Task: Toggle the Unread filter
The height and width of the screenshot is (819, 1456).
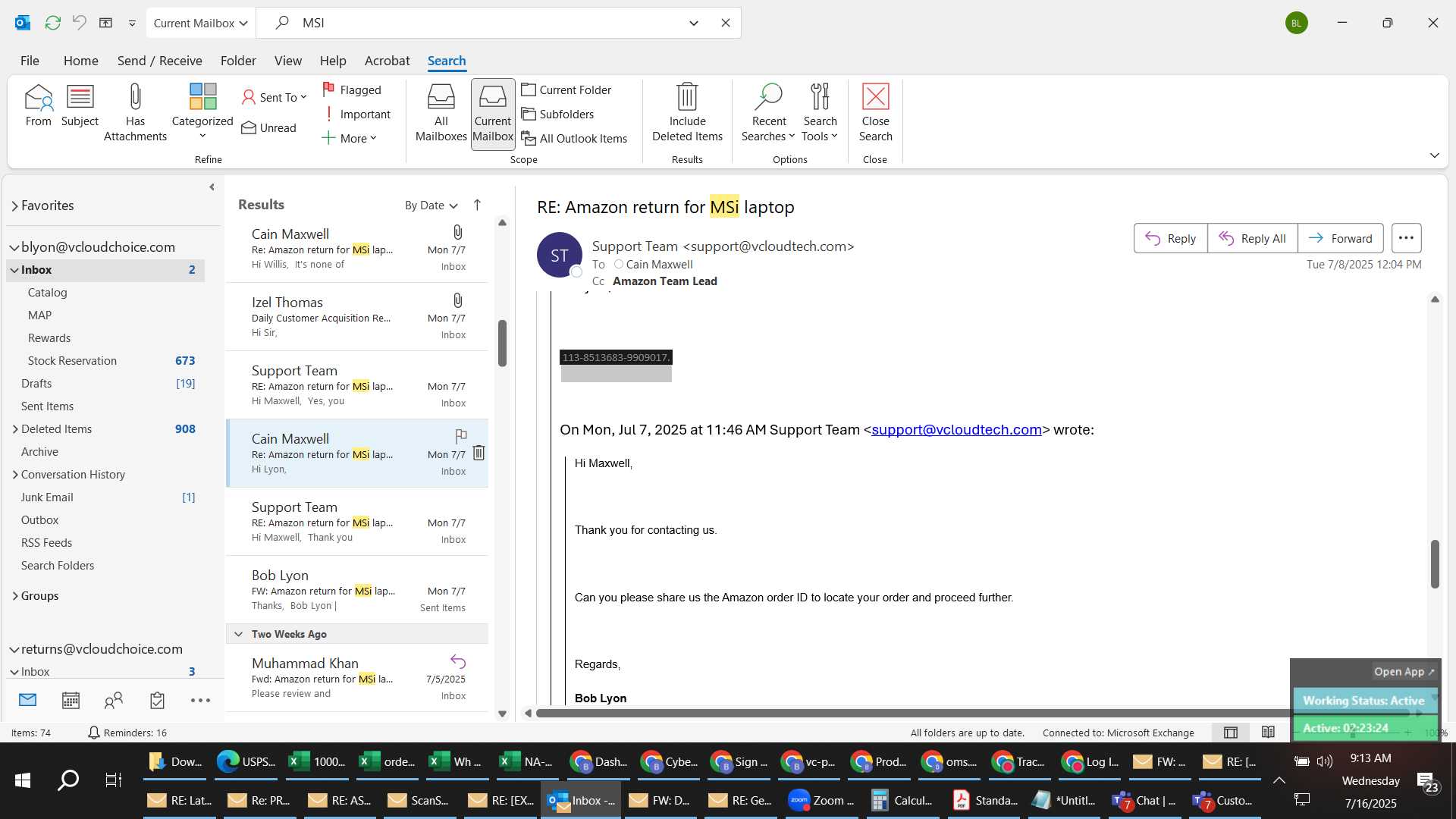Action: click(x=269, y=127)
